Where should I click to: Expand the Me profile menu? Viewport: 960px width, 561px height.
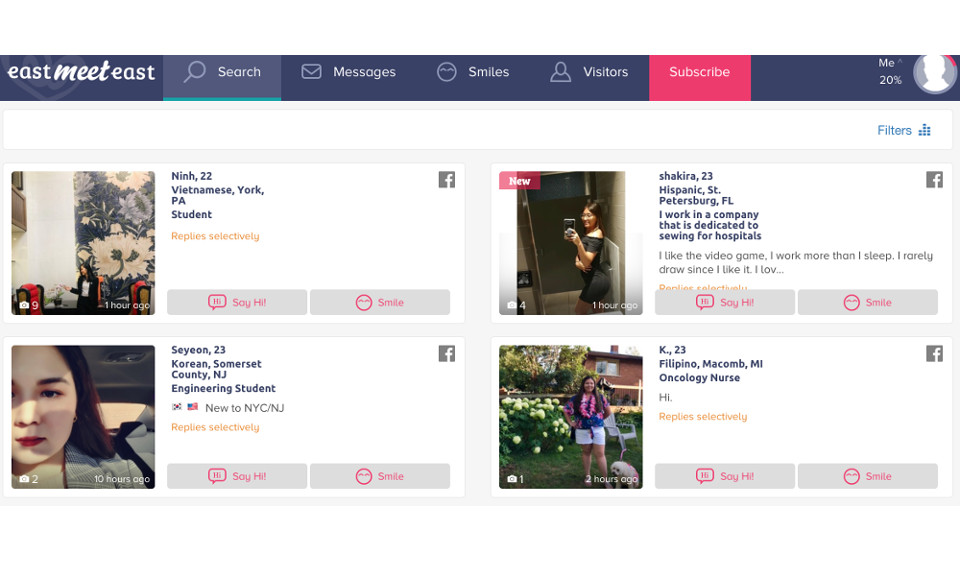pos(889,71)
